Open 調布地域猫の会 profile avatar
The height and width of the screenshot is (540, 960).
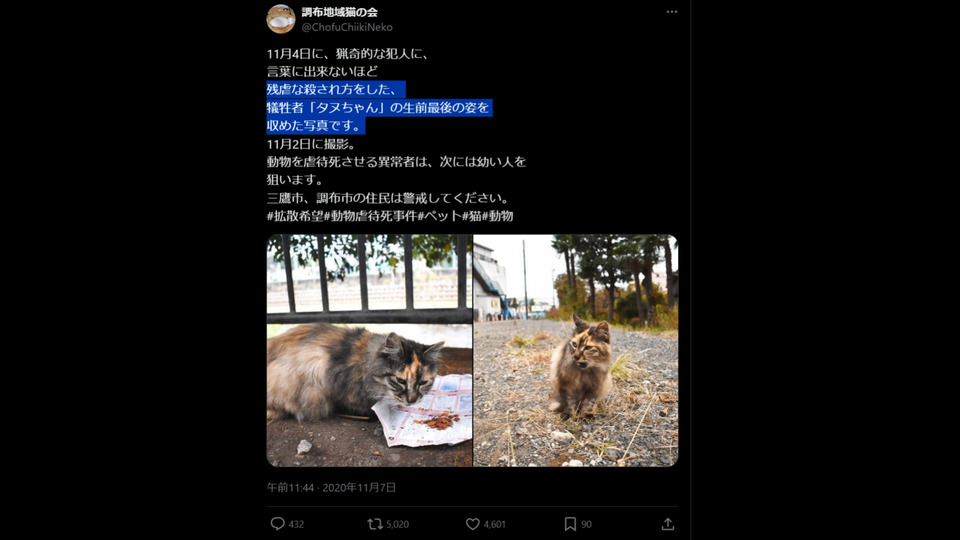tap(281, 19)
